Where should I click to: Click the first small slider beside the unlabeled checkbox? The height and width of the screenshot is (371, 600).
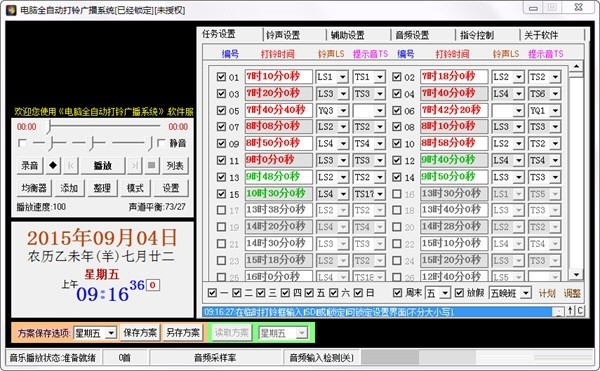coord(50,143)
